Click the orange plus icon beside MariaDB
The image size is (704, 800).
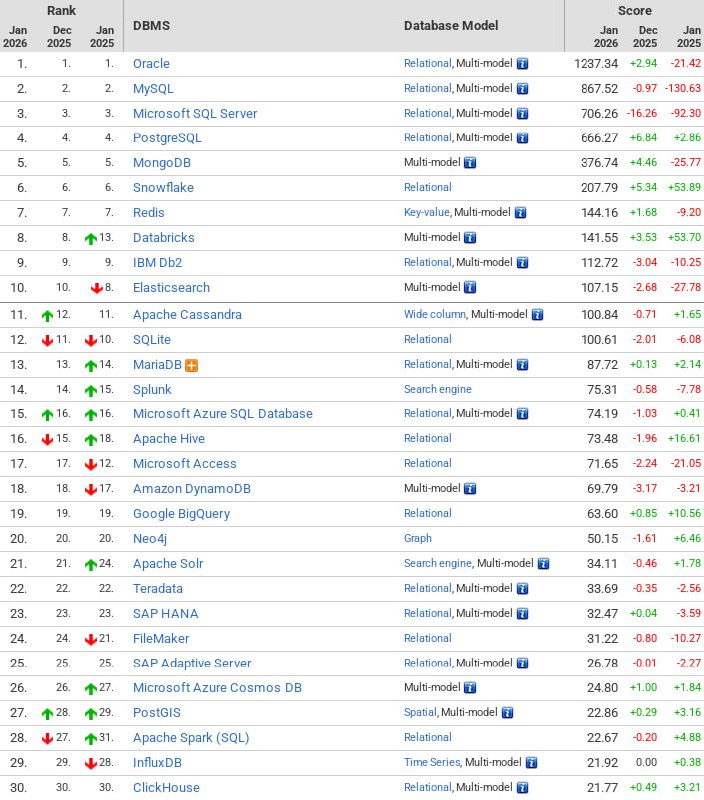point(192,364)
